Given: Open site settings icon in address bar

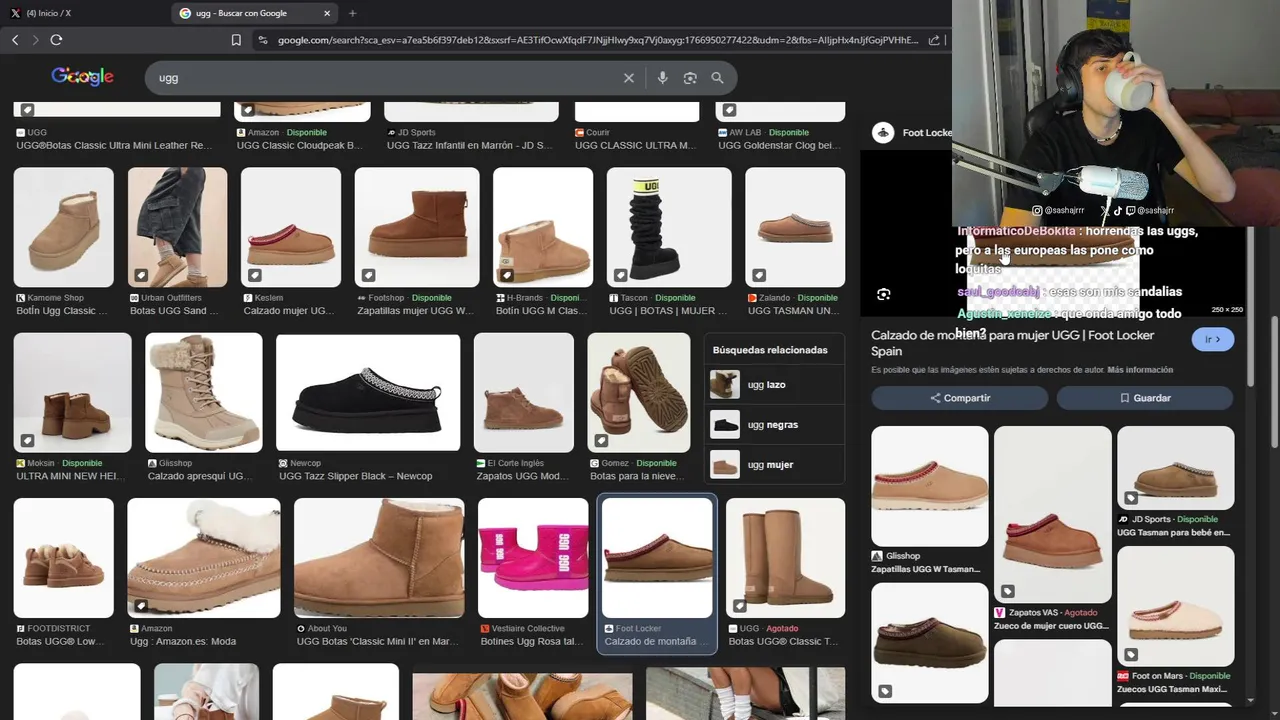Looking at the screenshot, I should 262,40.
